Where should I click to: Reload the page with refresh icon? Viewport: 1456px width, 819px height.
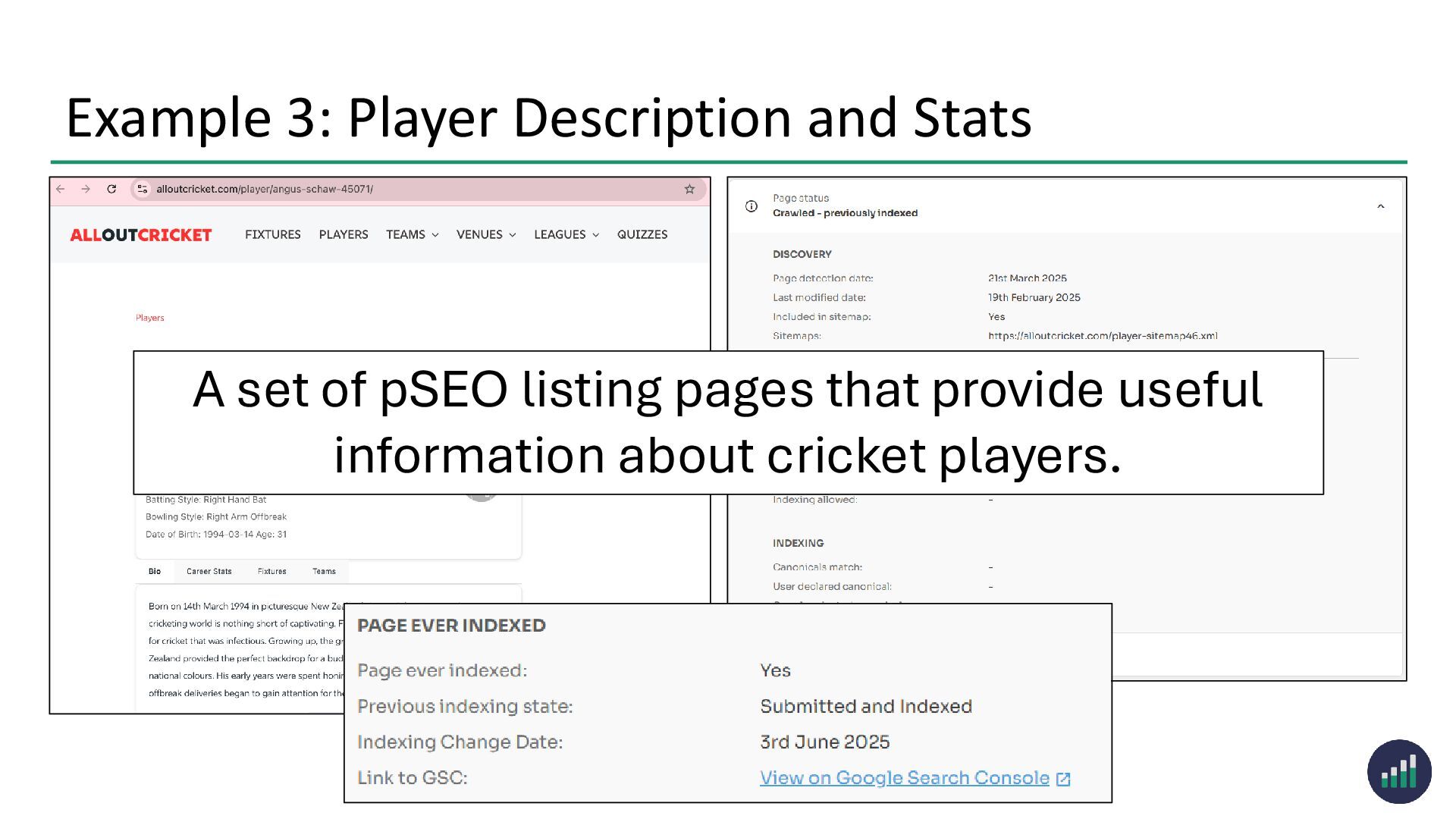point(111,190)
